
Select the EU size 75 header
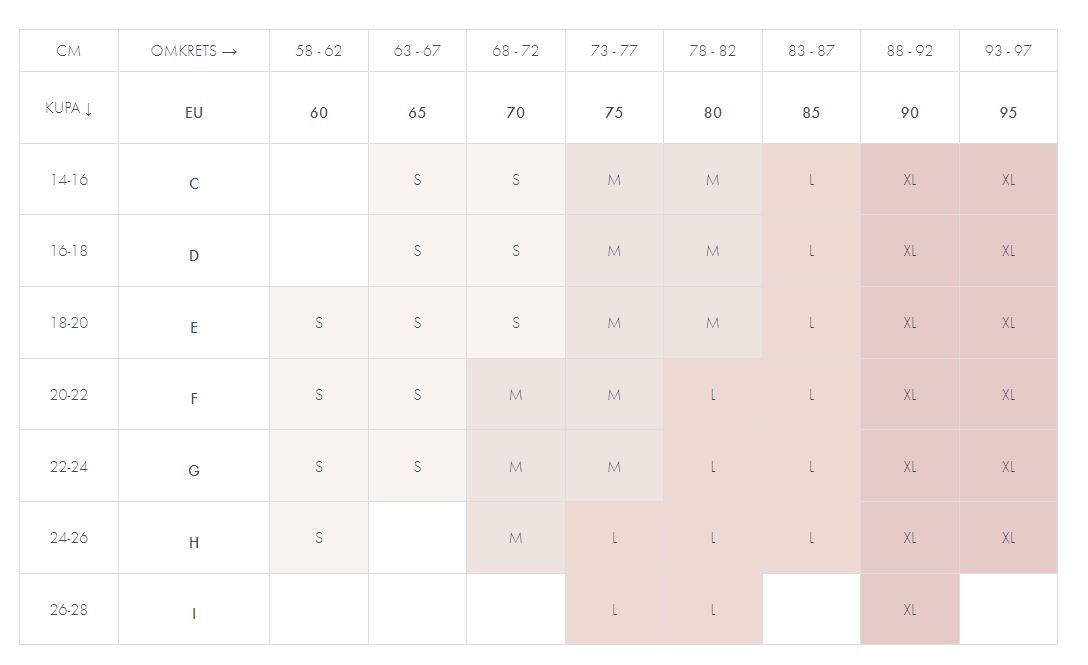point(614,113)
